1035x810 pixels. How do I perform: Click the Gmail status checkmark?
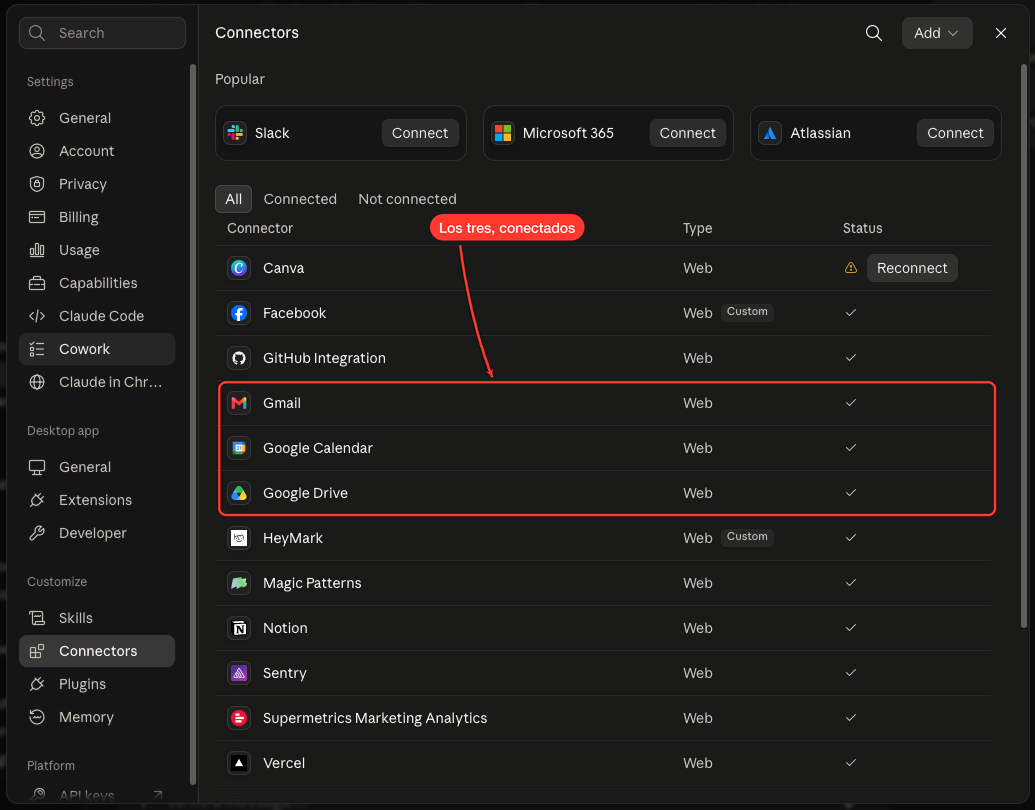pyautogui.click(x=851, y=403)
